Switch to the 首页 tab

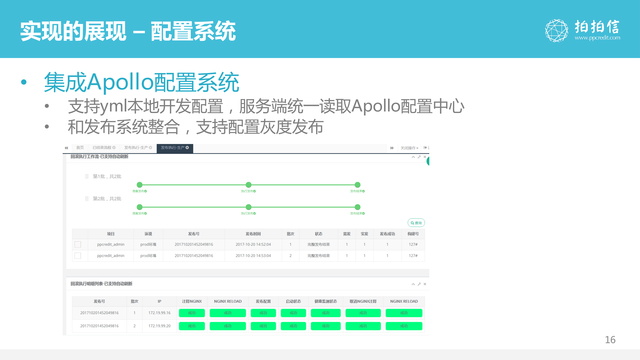[80, 147]
